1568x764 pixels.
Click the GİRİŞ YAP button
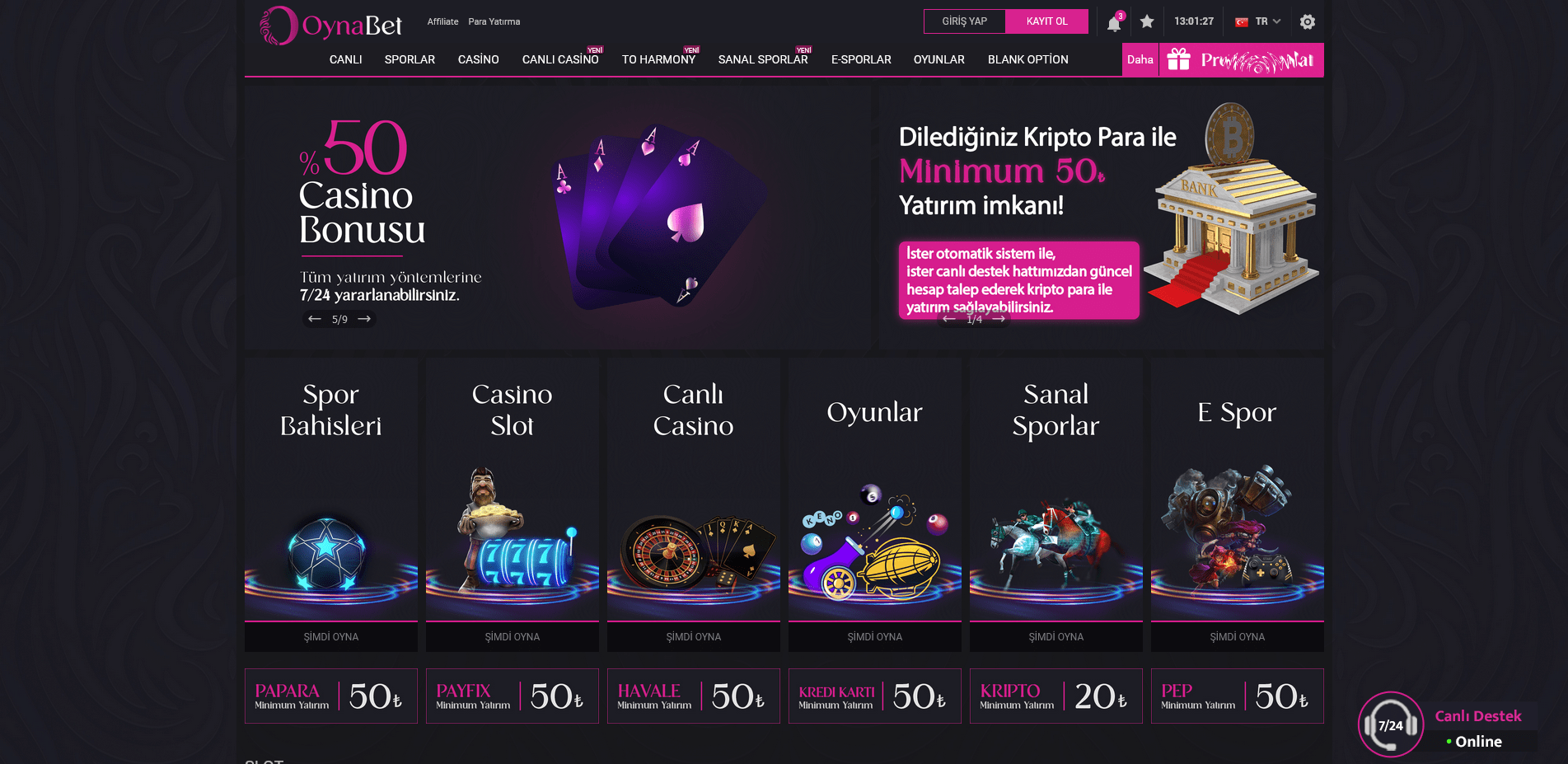(965, 21)
